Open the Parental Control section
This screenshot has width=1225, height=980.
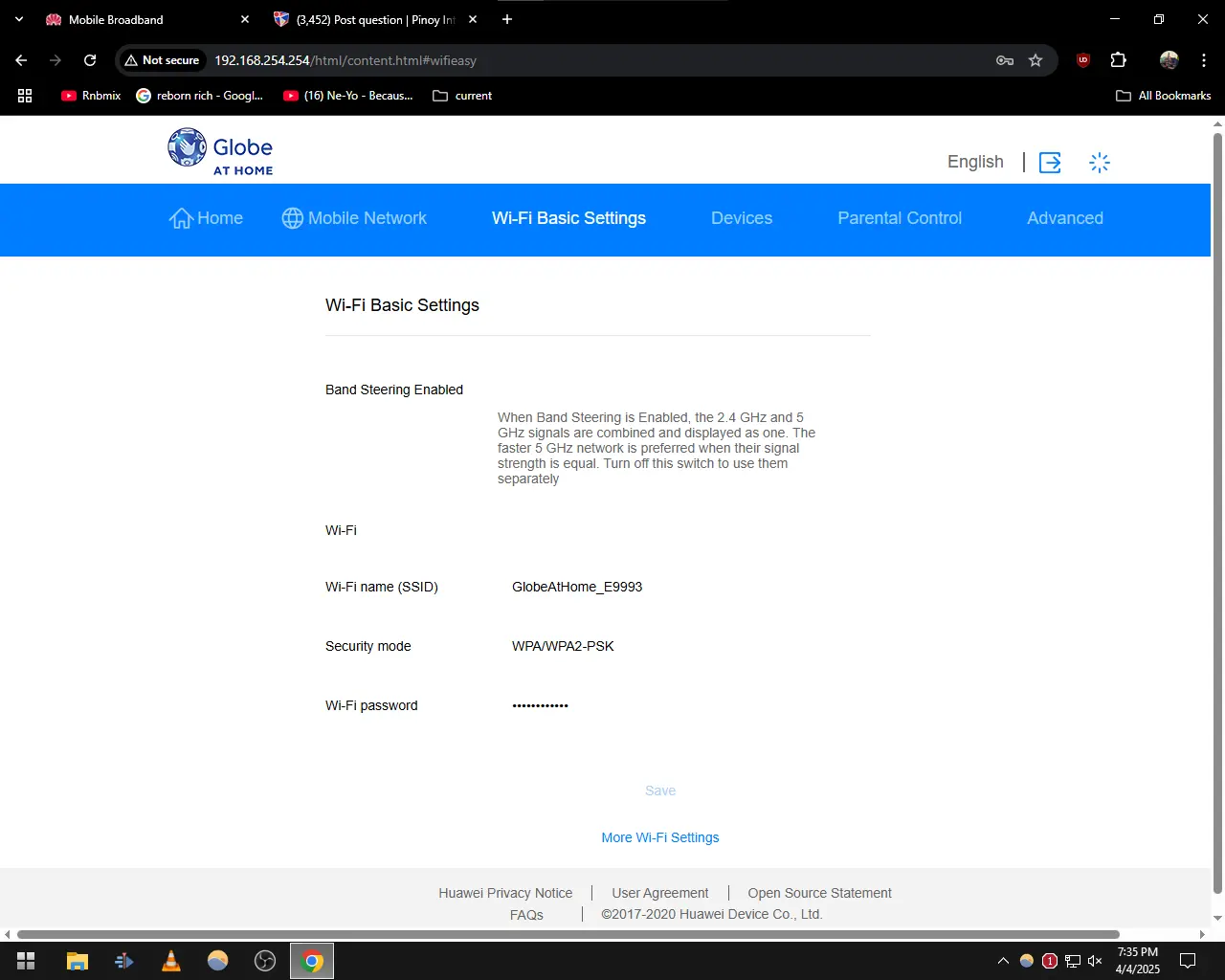(900, 218)
